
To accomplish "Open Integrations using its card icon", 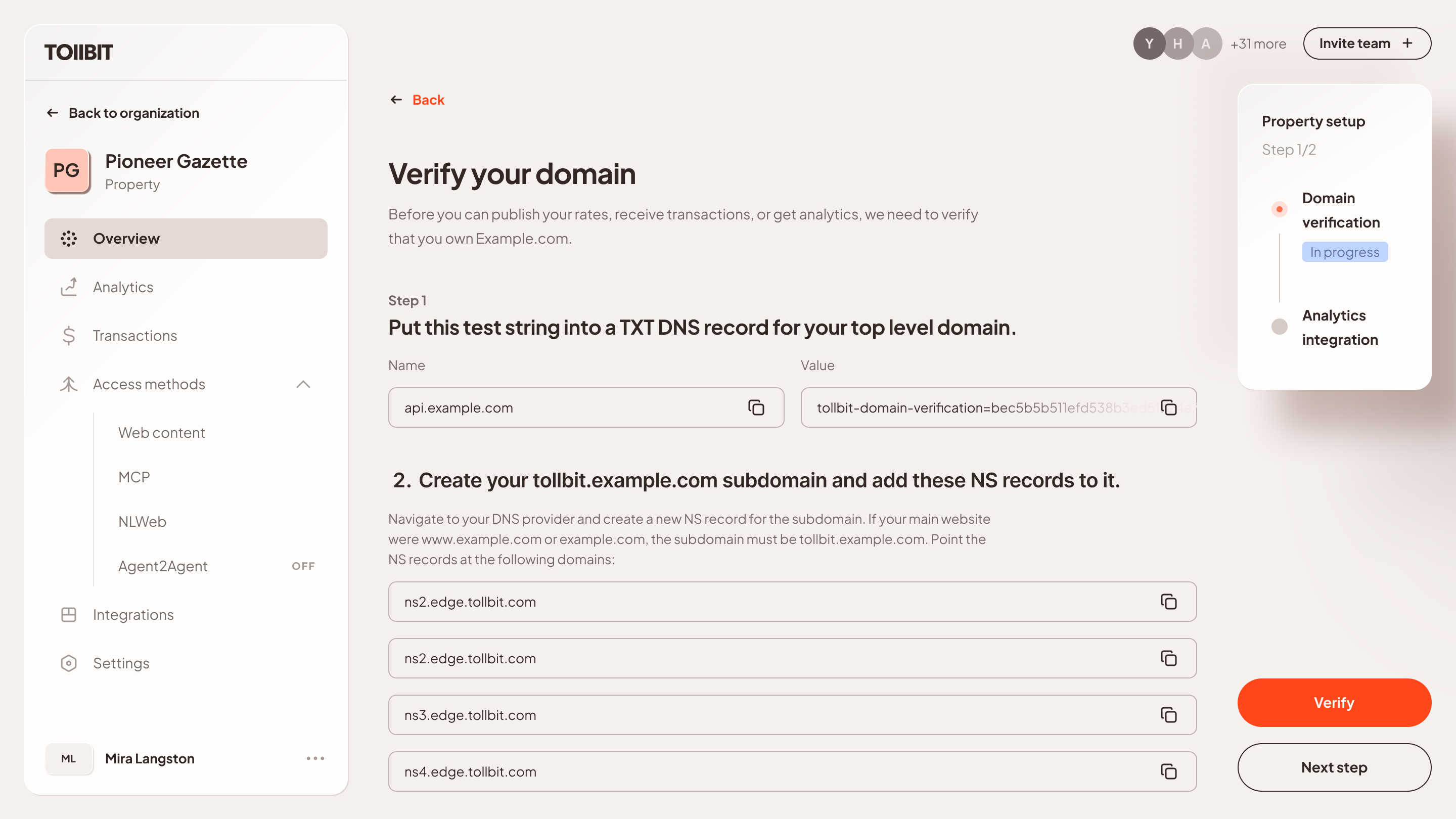I will pos(68,614).
